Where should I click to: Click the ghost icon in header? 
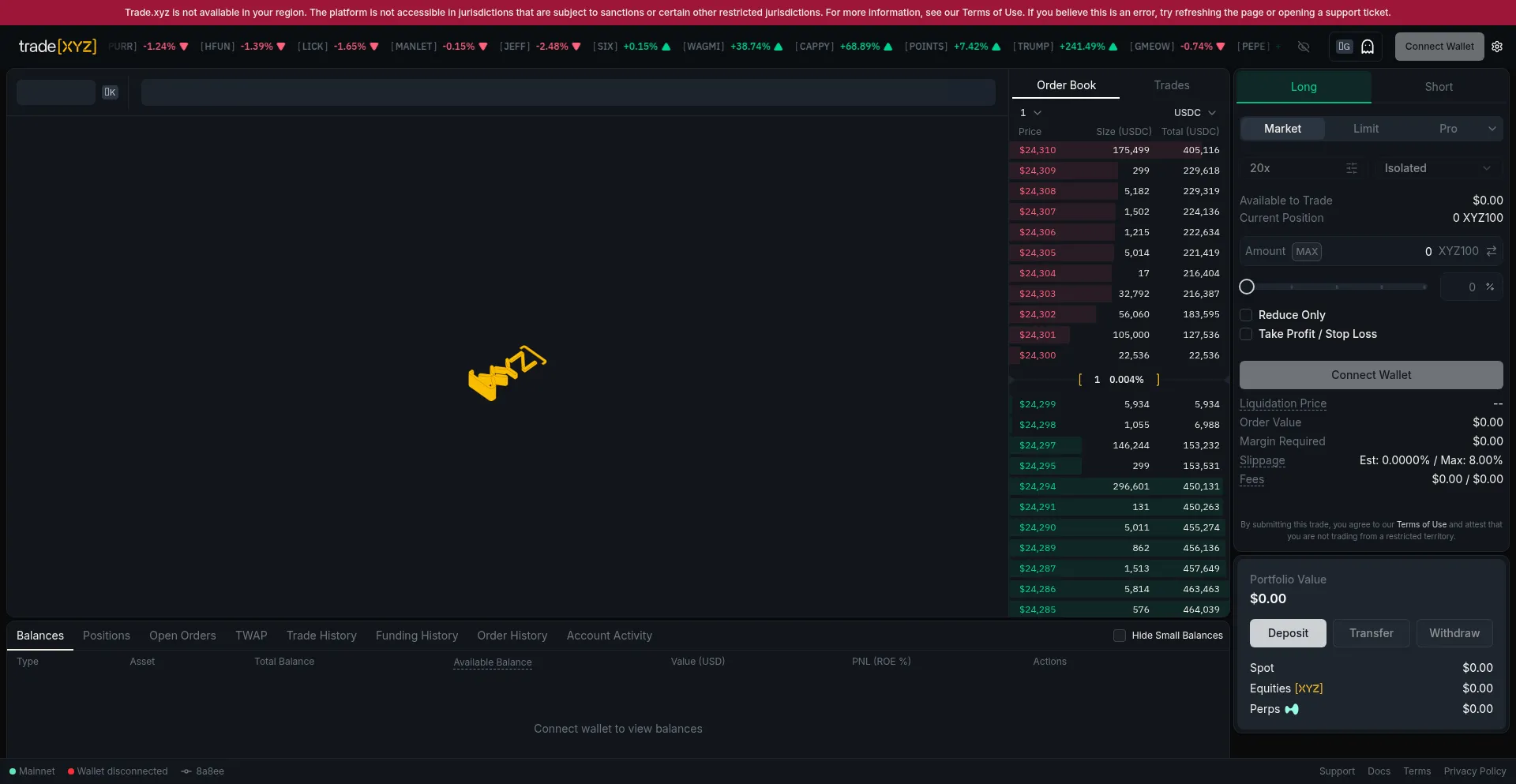tap(1368, 47)
